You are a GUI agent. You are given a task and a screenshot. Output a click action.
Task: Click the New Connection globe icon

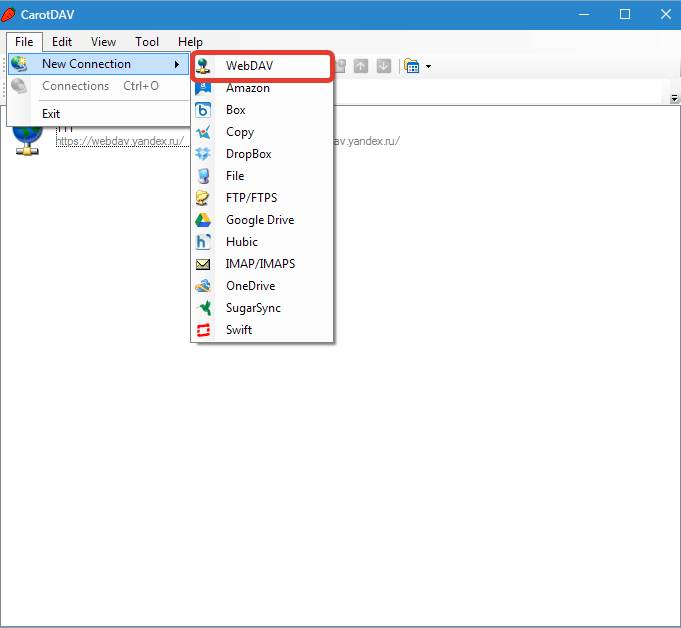[x=19, y=64]
